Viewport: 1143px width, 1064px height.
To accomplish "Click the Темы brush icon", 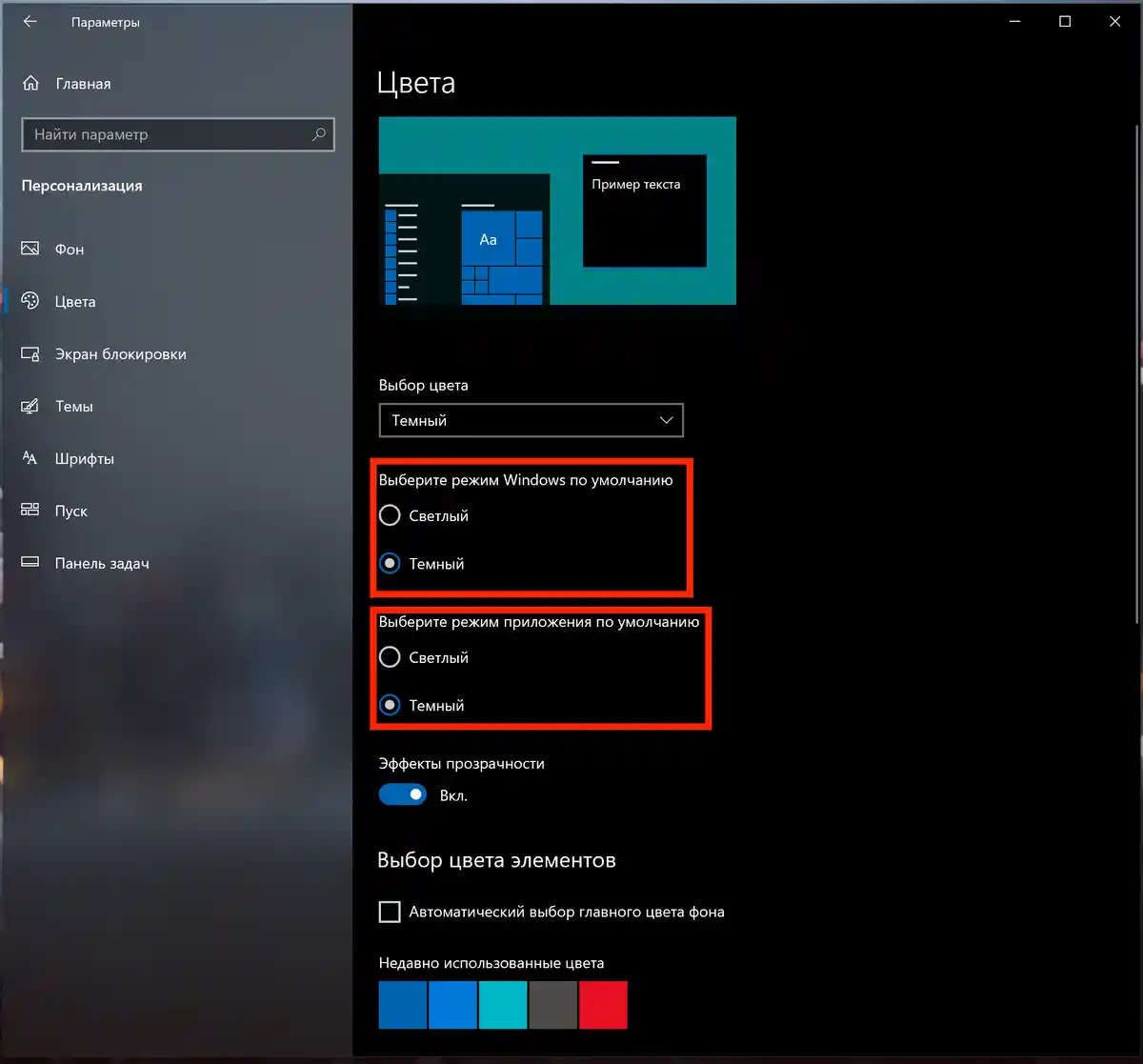I will (x=30, y=406).
